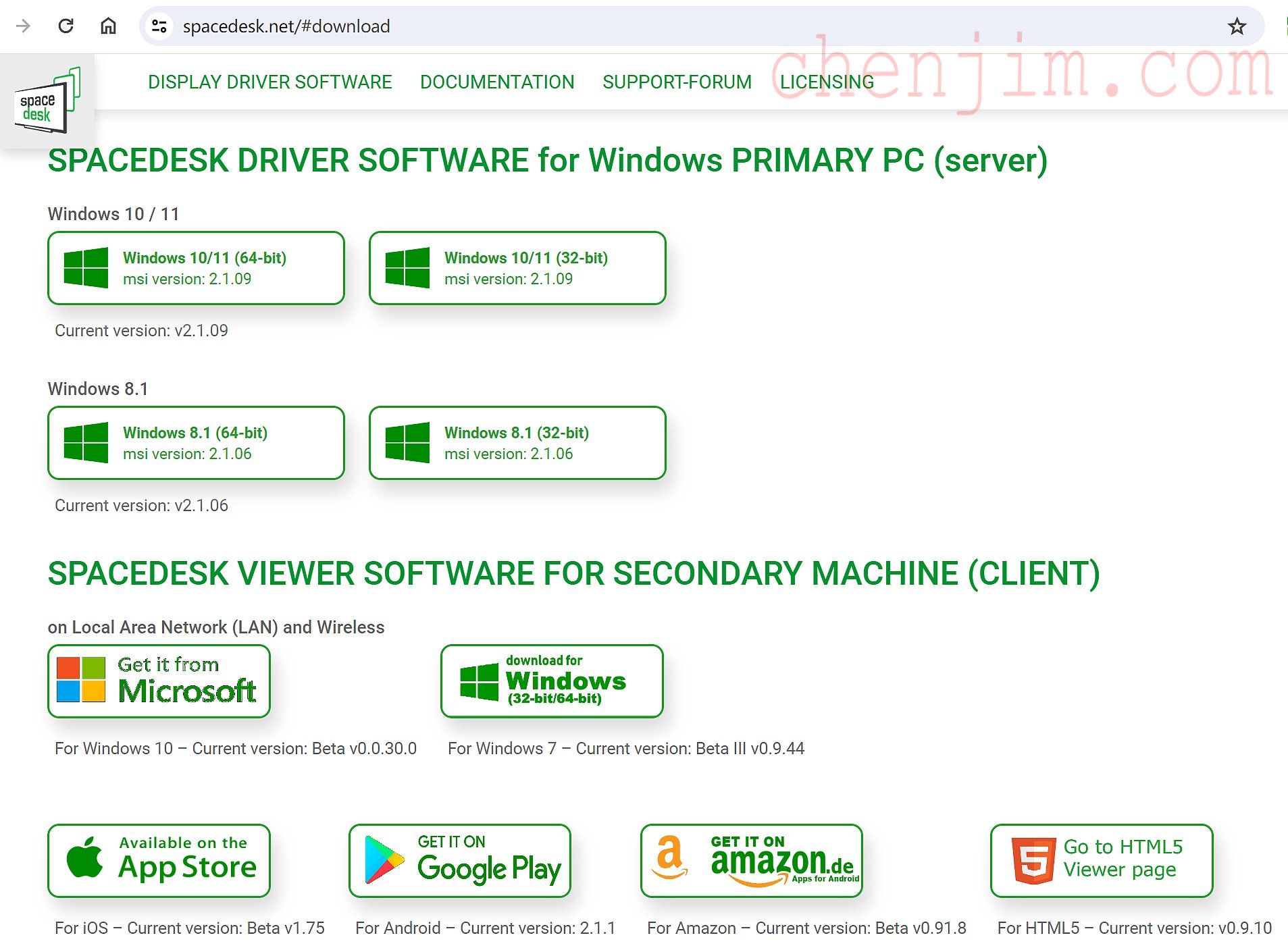Download Windows 8.1 (64-bit) msi
This screenshot has height=952, width=1288.
point(196,443)
